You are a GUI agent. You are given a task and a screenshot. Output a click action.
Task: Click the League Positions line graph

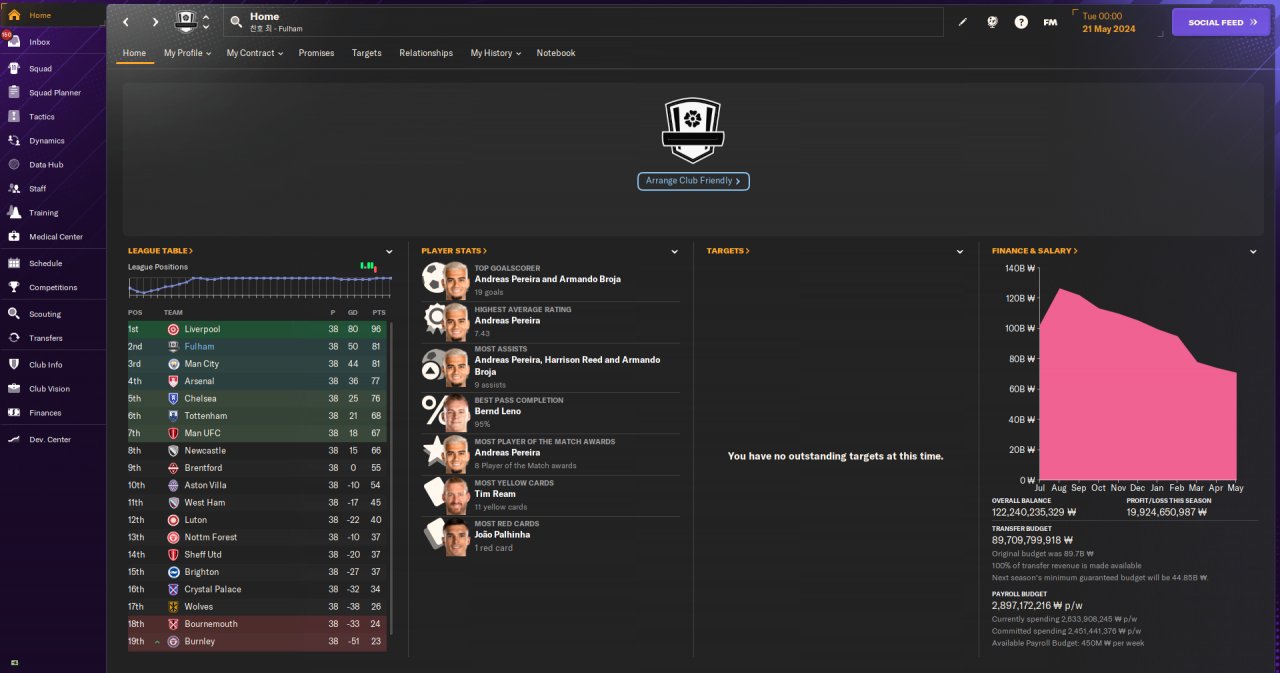[x=260, y=286]
